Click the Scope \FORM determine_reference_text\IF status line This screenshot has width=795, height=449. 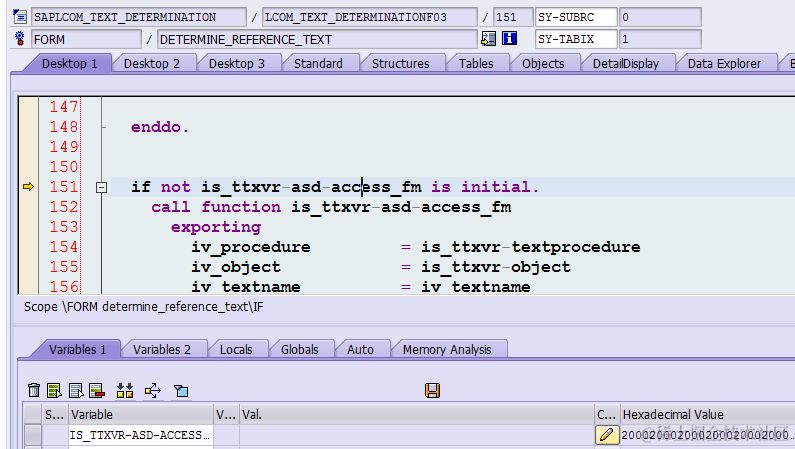(143, 307)
